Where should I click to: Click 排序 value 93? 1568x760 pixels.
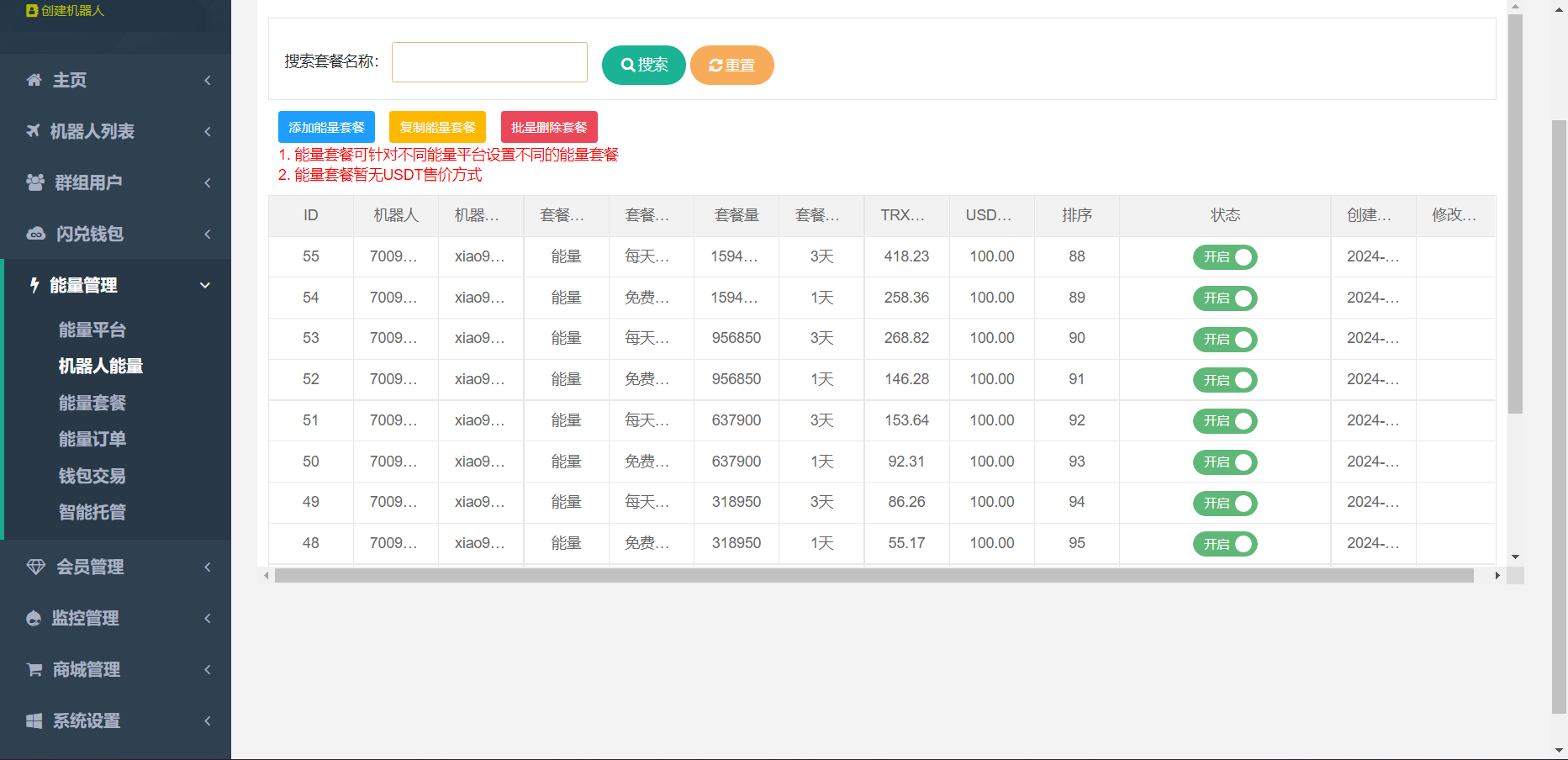point(1077,462)
